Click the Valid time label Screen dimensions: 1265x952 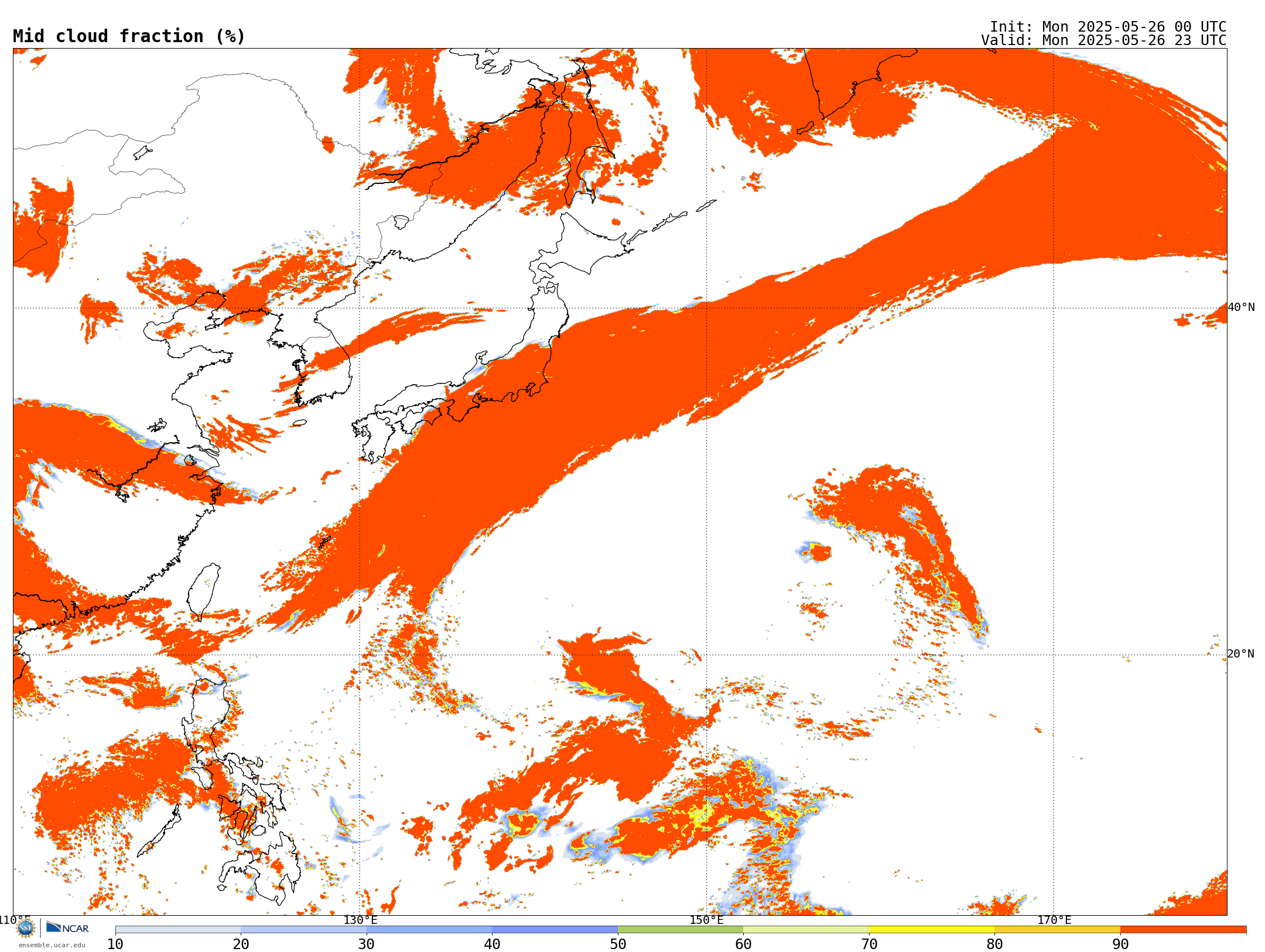coord(1103,40)
